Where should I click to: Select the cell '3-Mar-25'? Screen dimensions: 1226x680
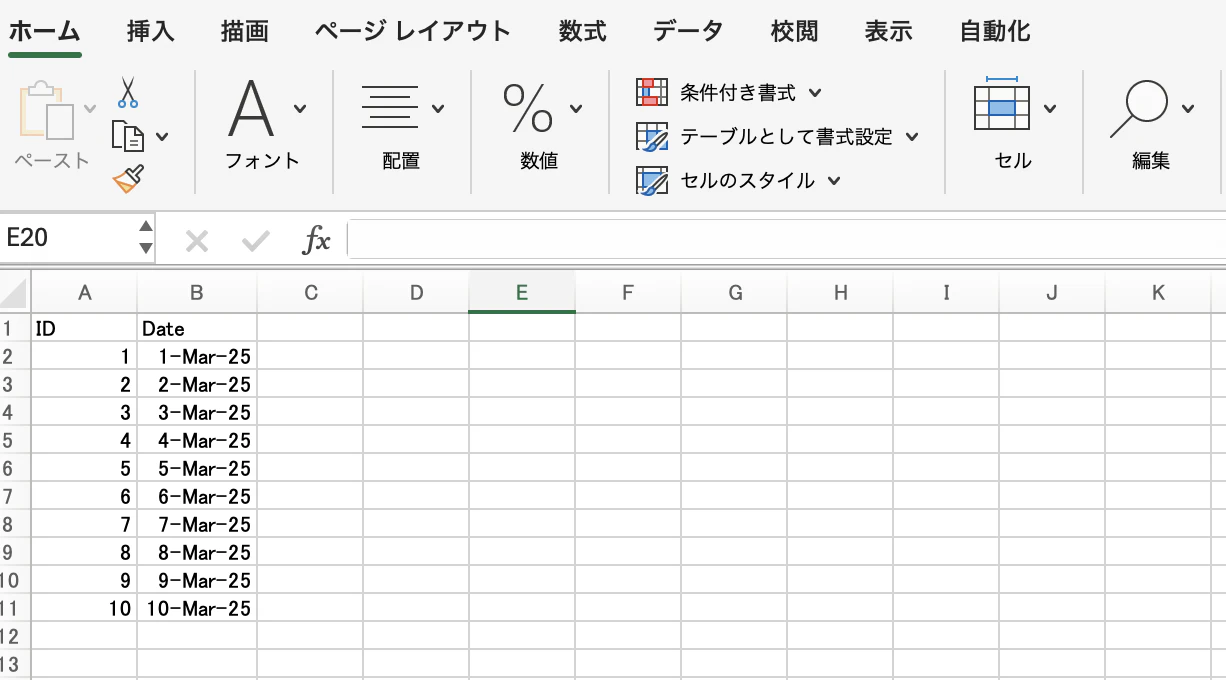pyautogui.click(x=197, y=412)
